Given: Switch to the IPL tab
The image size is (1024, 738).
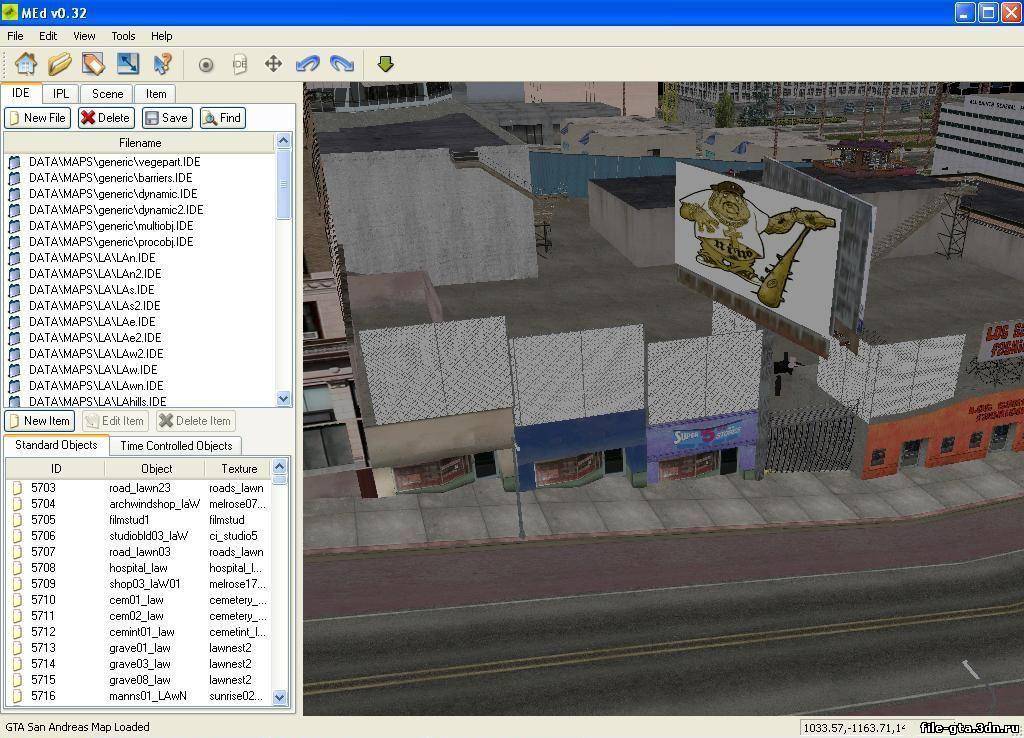Looking at the screenshot, I should (x=61, y=94).
